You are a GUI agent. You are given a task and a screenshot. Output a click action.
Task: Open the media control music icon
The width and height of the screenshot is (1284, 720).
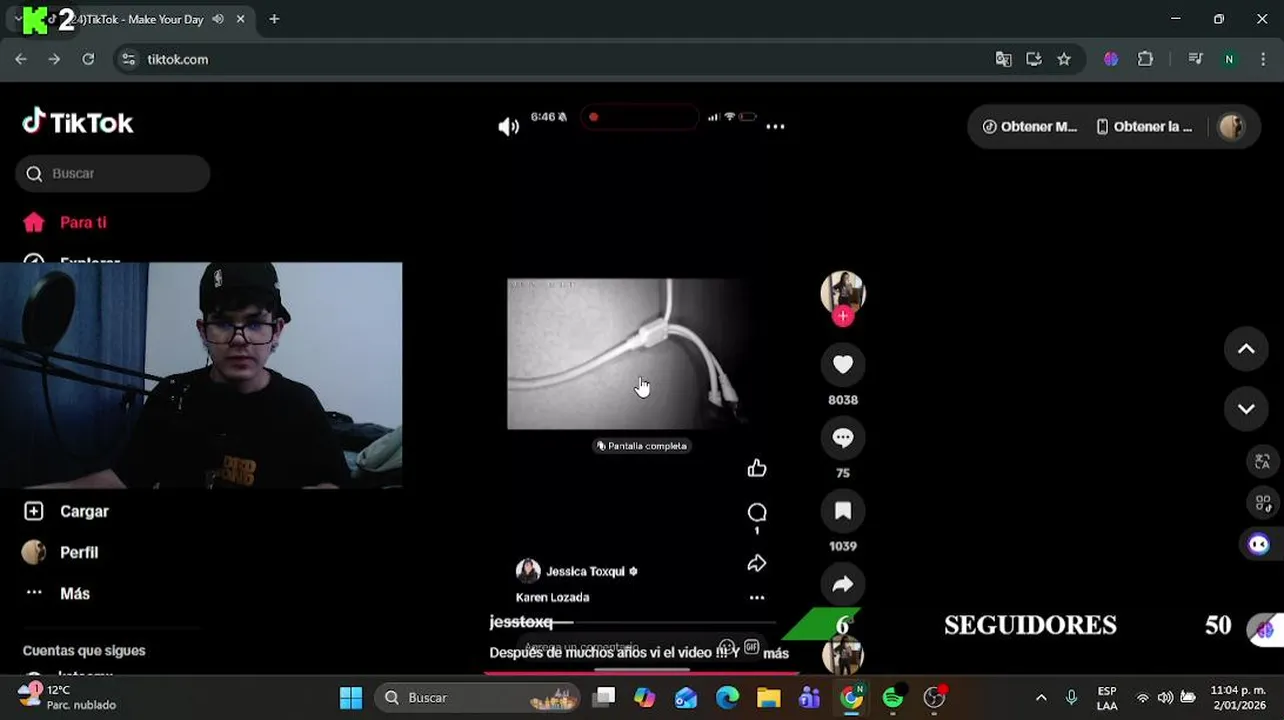1195,59
